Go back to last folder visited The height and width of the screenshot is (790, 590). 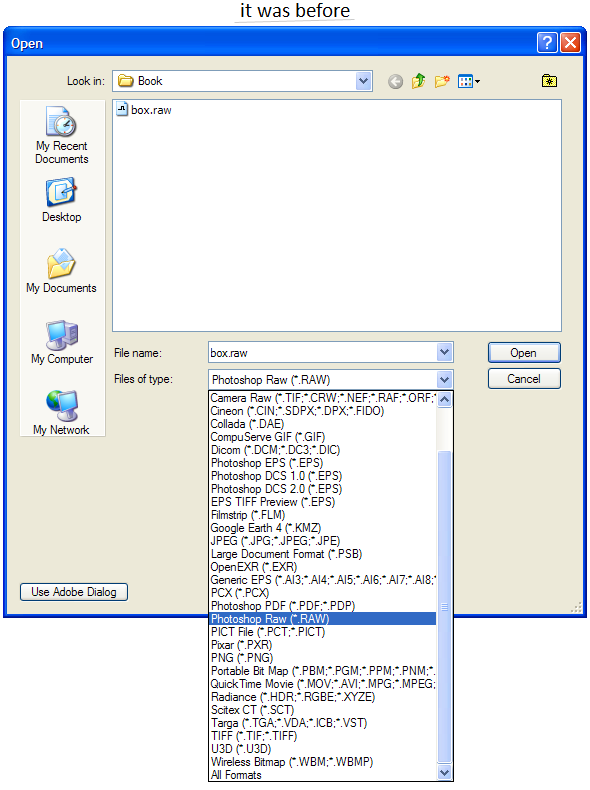(396, 81)
